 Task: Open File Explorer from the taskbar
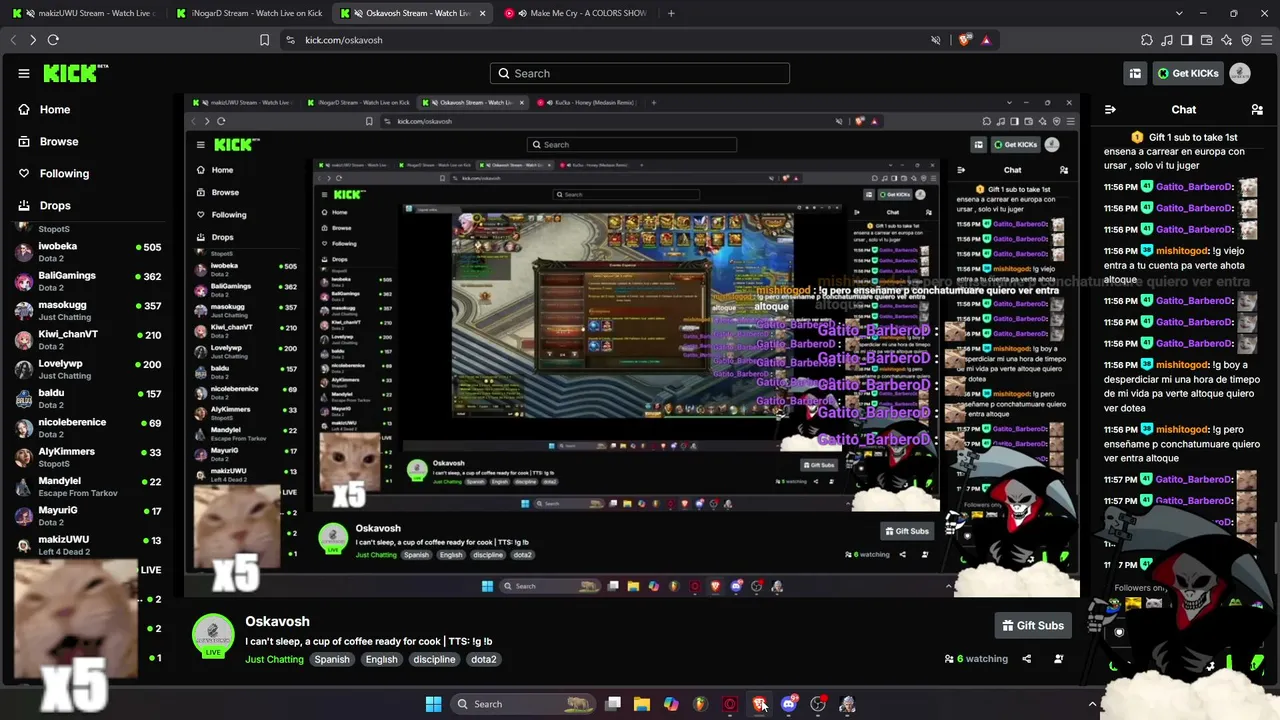pyautogui.click(x=642, y=704)
